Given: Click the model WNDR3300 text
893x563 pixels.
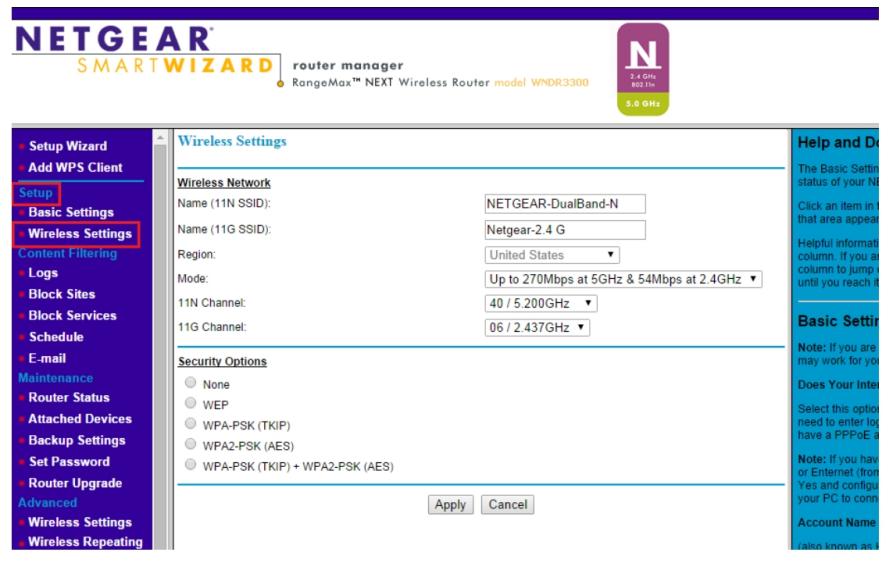Looking at the screenshot, I should (x=541, y=83).
